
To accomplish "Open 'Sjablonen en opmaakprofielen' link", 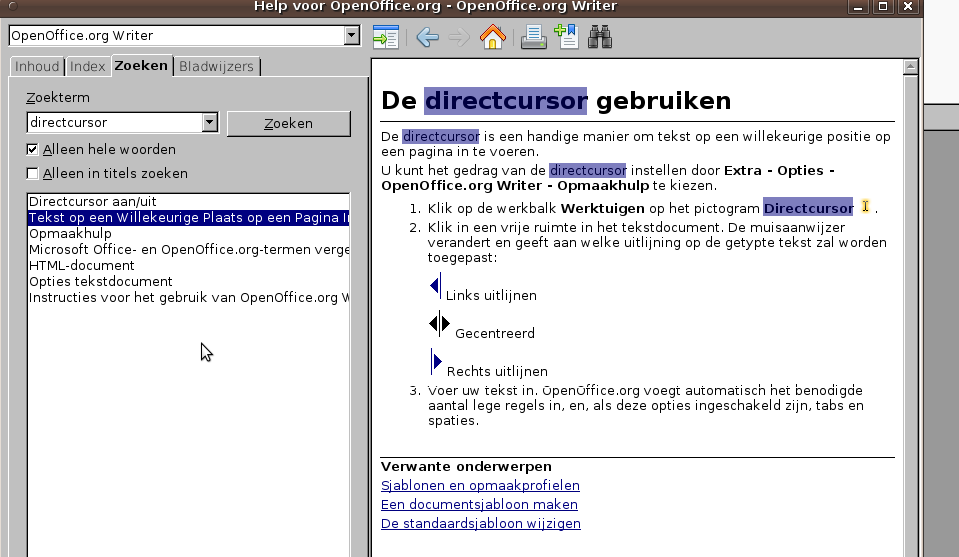I will 480,486.
